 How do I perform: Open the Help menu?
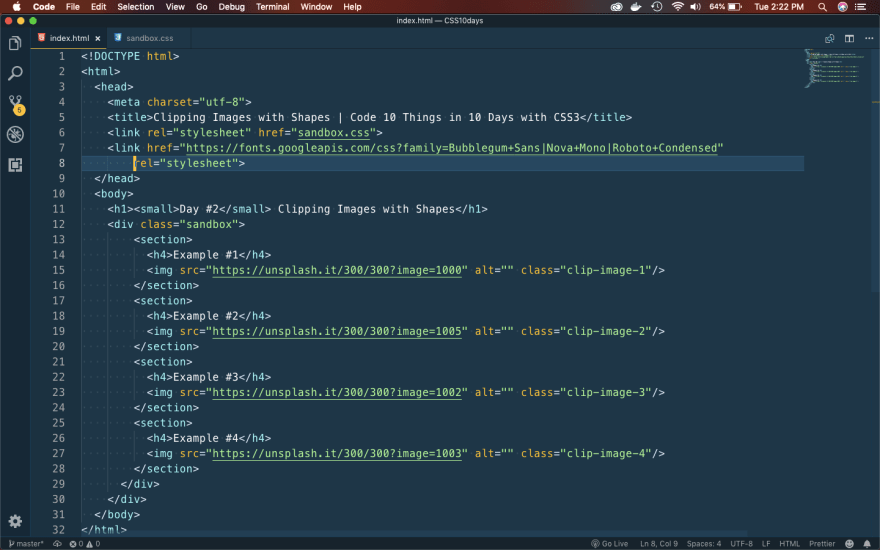pos(352,7)
